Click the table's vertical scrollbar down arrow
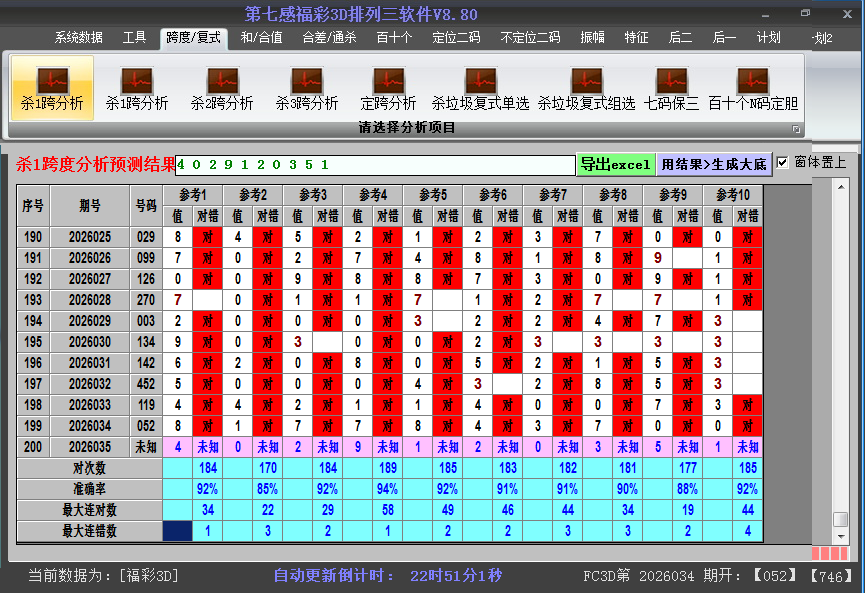The image size is (865, 593). tap(840, 535)
